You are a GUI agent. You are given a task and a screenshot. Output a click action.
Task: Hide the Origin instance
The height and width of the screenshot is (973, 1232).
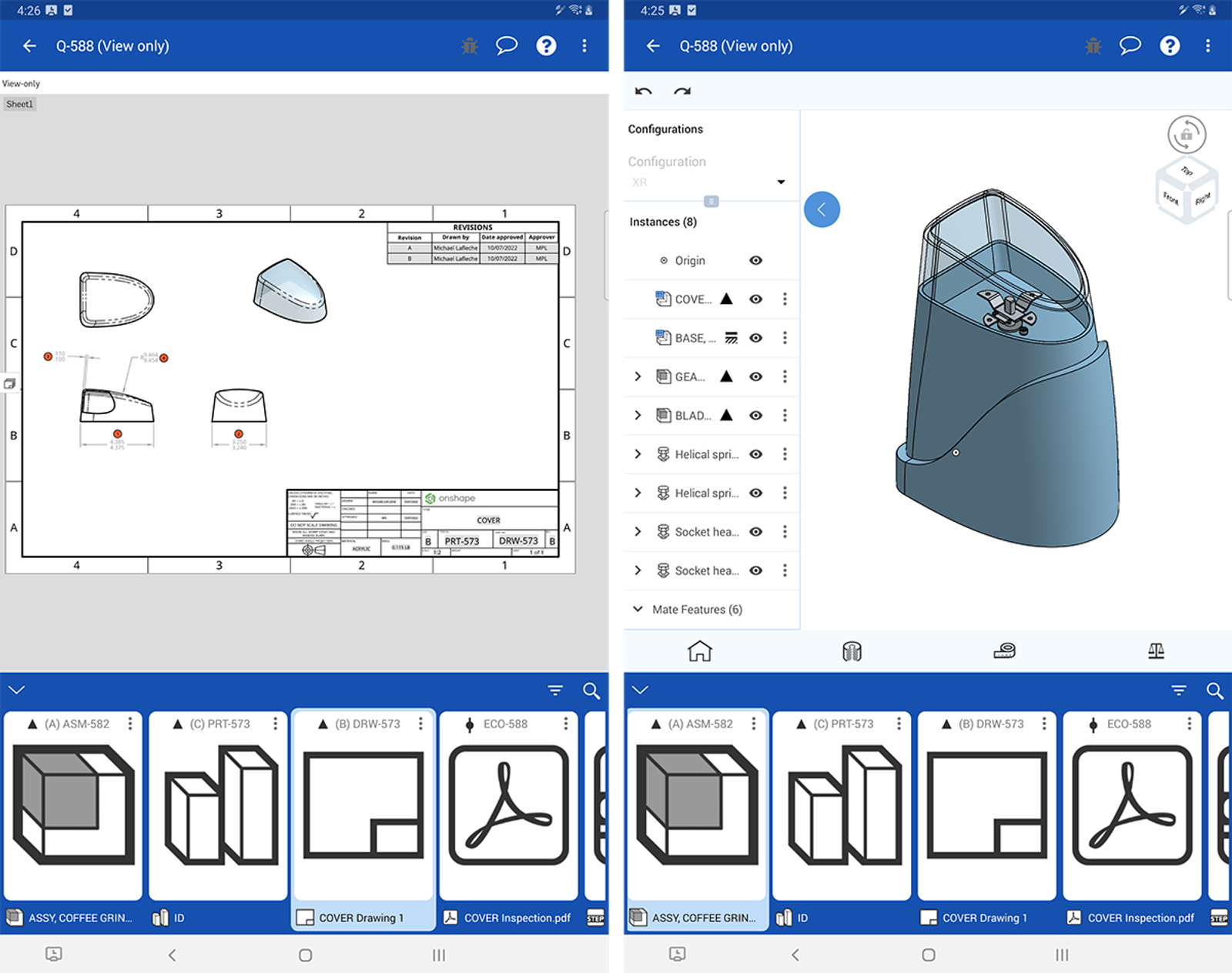pyautogui.click(x=755, y=260)
